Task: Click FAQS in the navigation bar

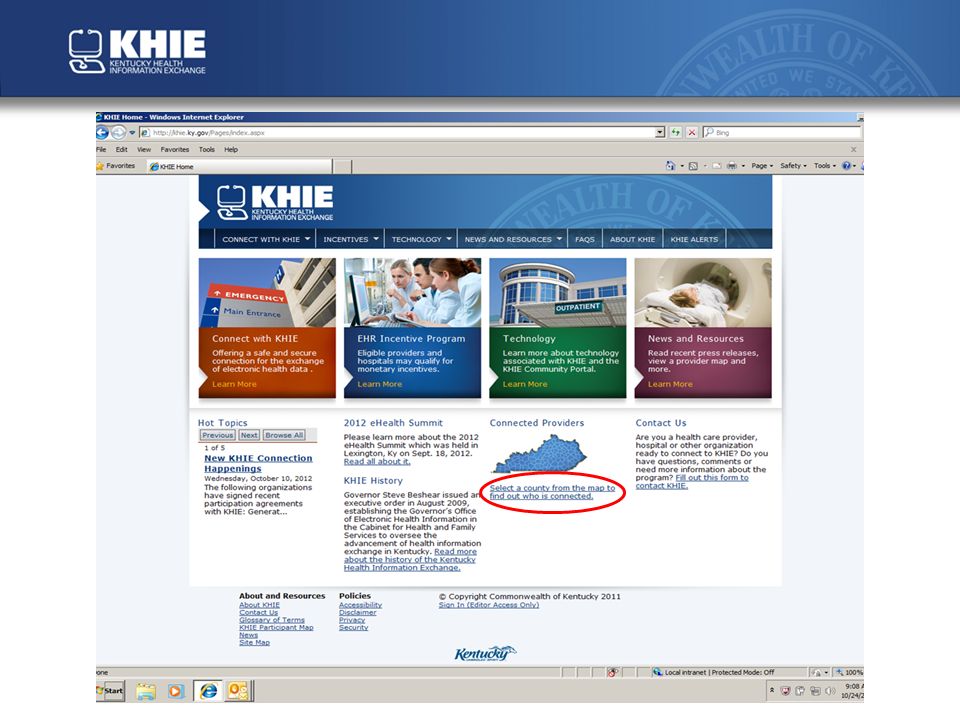Action: pyautogui.click(x=585, y=239)
